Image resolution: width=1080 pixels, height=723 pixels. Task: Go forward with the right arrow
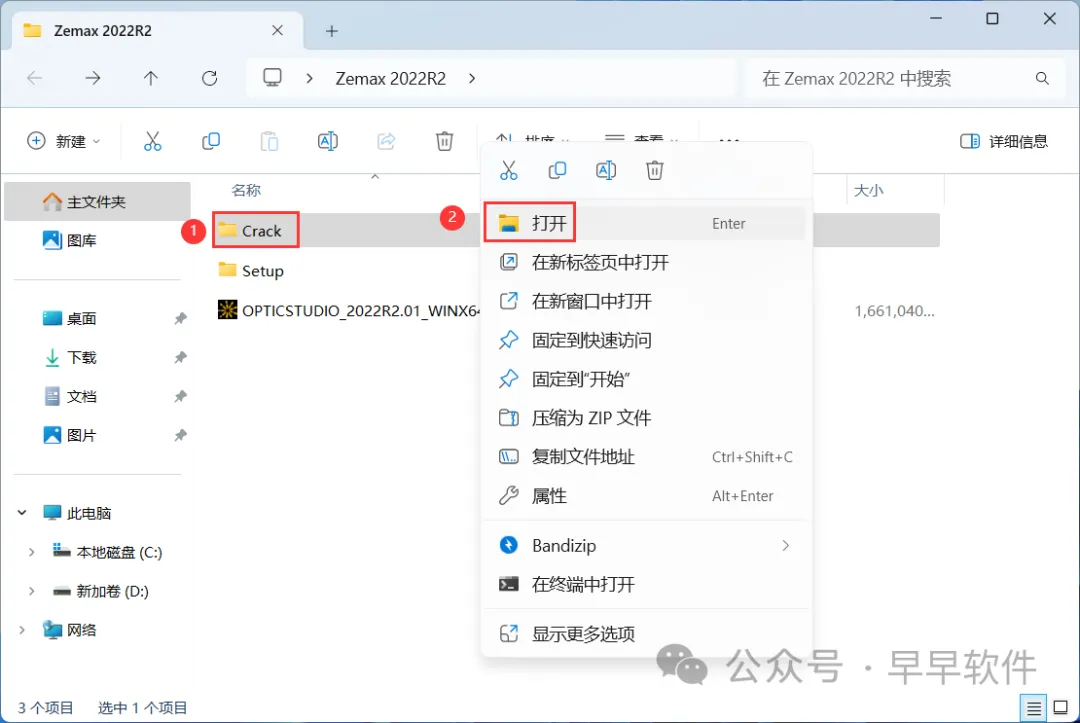point(92,78)
